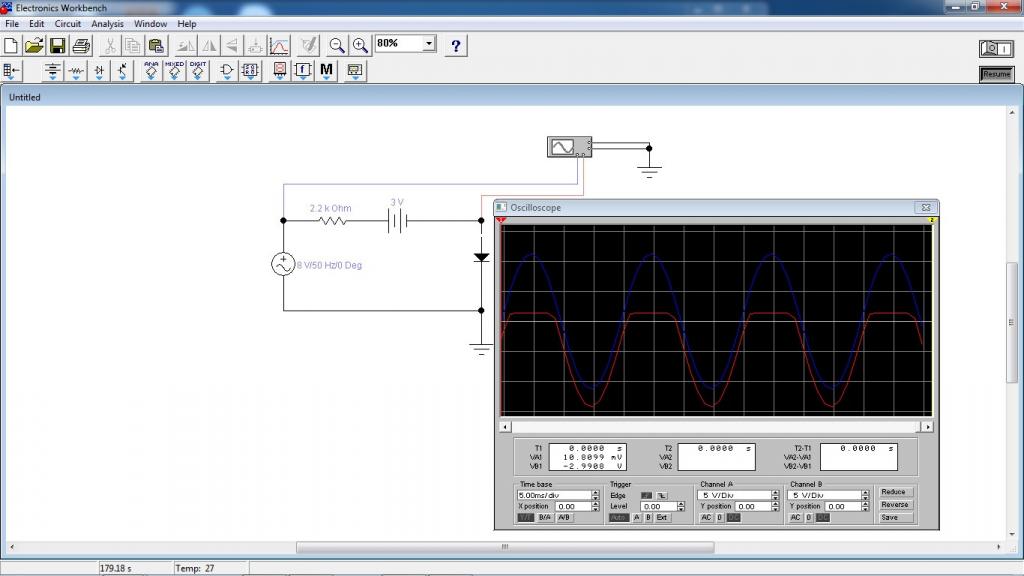Open the 80% zoom level dropdown
Viewport: 1024px width, 576px height.
pyautogui.click(x=429, y=44)
